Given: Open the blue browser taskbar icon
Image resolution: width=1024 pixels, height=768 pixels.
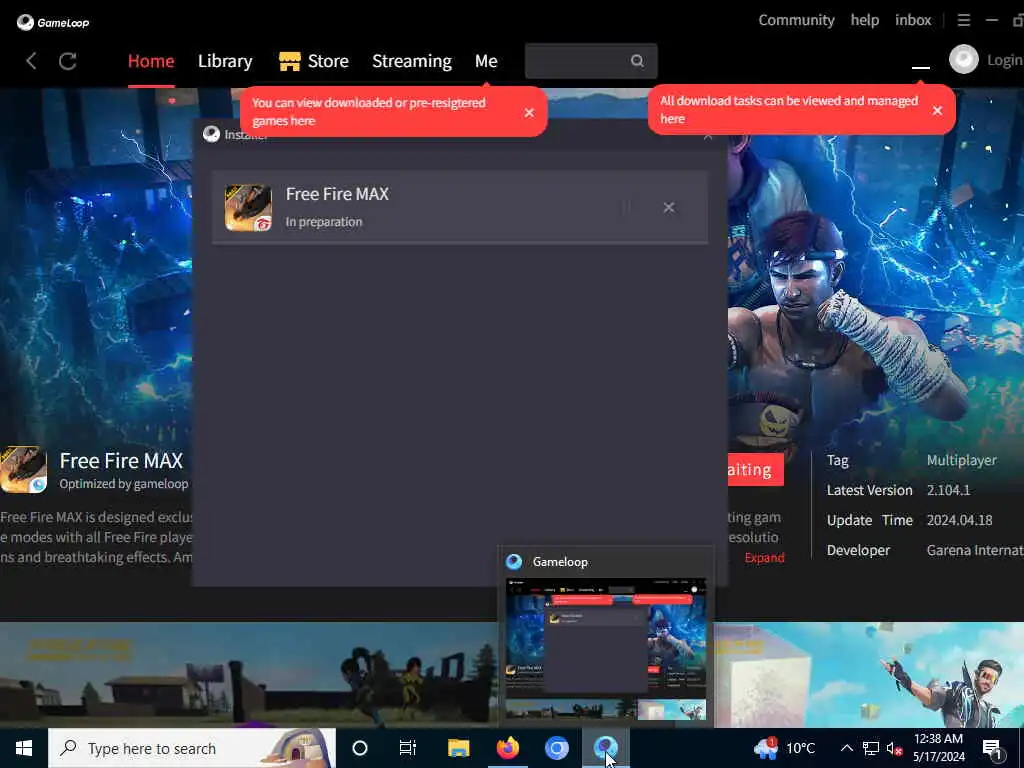Looking at the screenshot, I should pyautogui.click(x=556, y=748).
